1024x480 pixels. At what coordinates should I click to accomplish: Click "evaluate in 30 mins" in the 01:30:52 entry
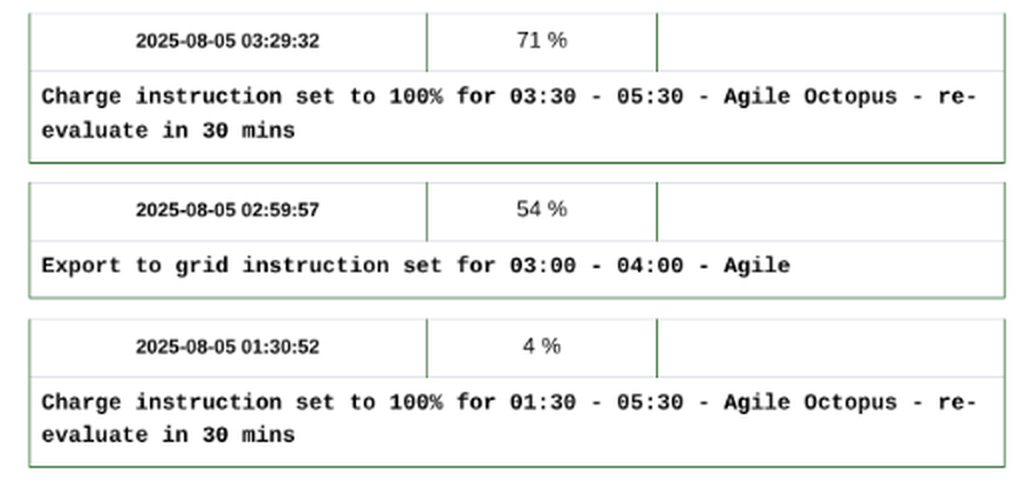168,436
